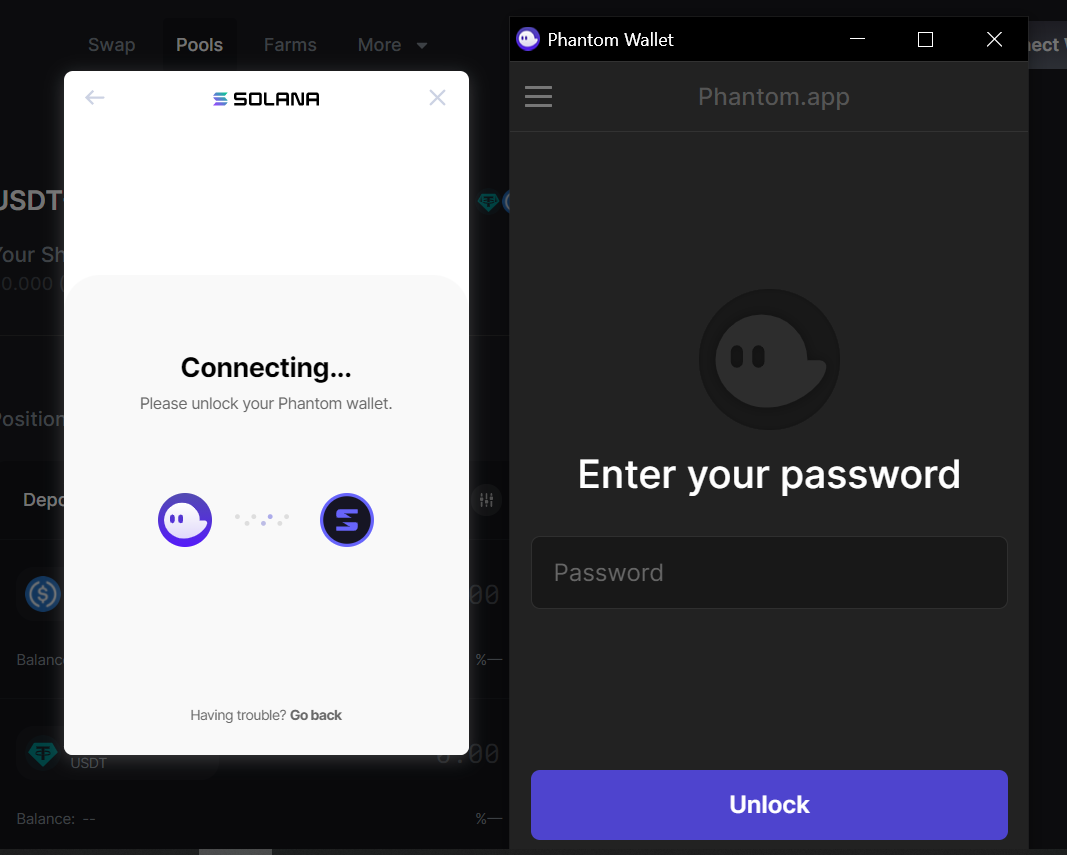The width and height of the screenshot is (1067, 855).
Task: Go to the Farms tab
Action: pyautogui.click(x=290, y=45)
